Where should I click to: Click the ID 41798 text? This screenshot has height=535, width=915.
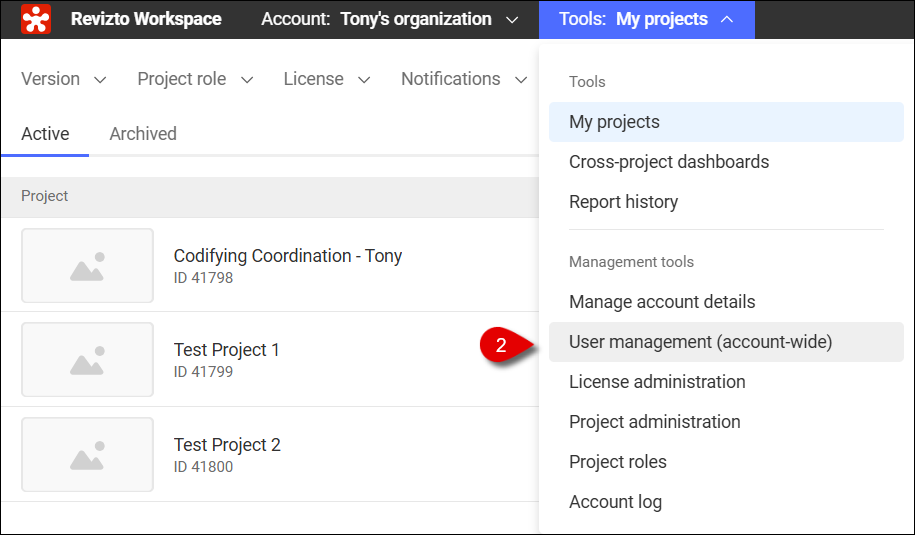point(203,278)
